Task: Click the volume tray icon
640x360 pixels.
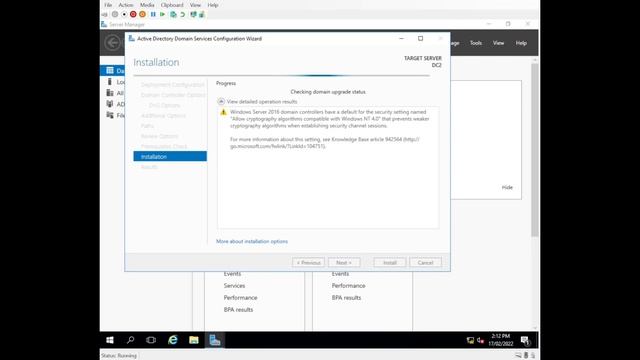Action: [x=480, y=340]
